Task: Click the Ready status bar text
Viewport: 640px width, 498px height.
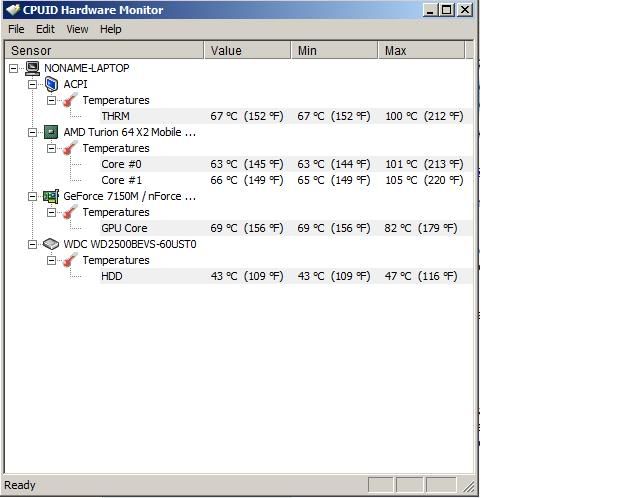Action: [x=20, y=485]
